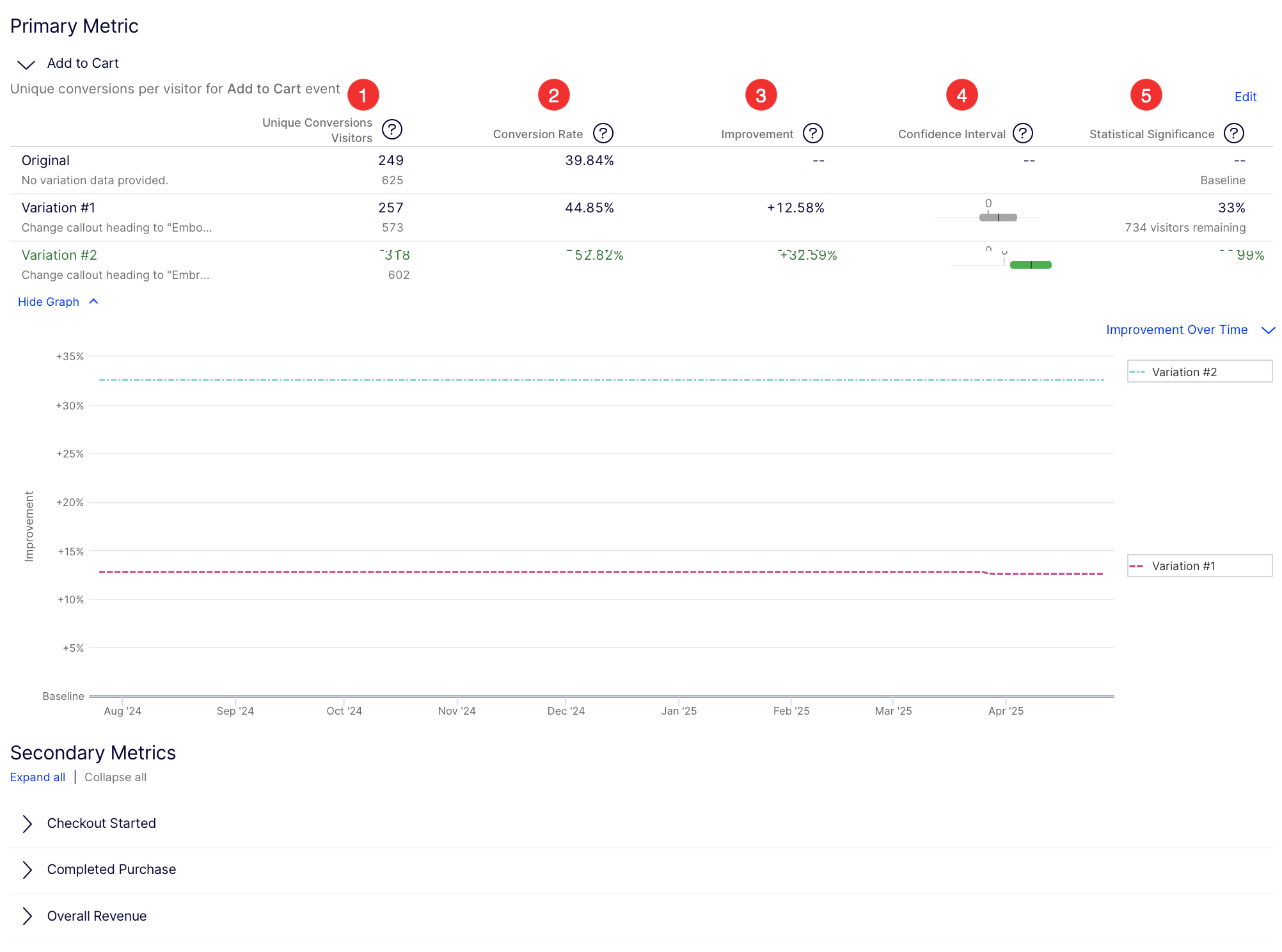
Task: Expand the Completed Purchase metric
Action: pyautogui.click(x=111, y=869)
